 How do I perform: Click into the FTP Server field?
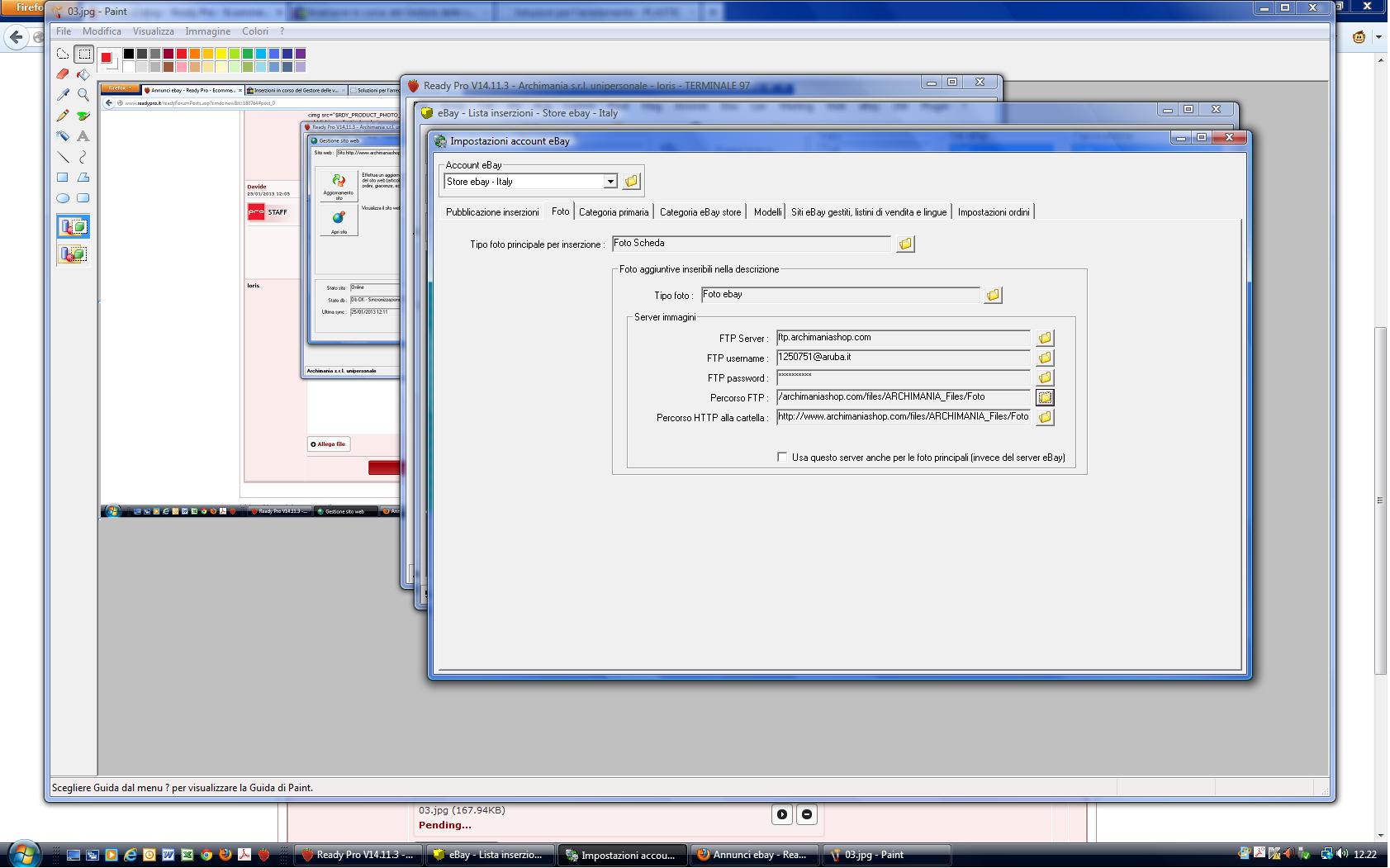click(x=904, y=338)
